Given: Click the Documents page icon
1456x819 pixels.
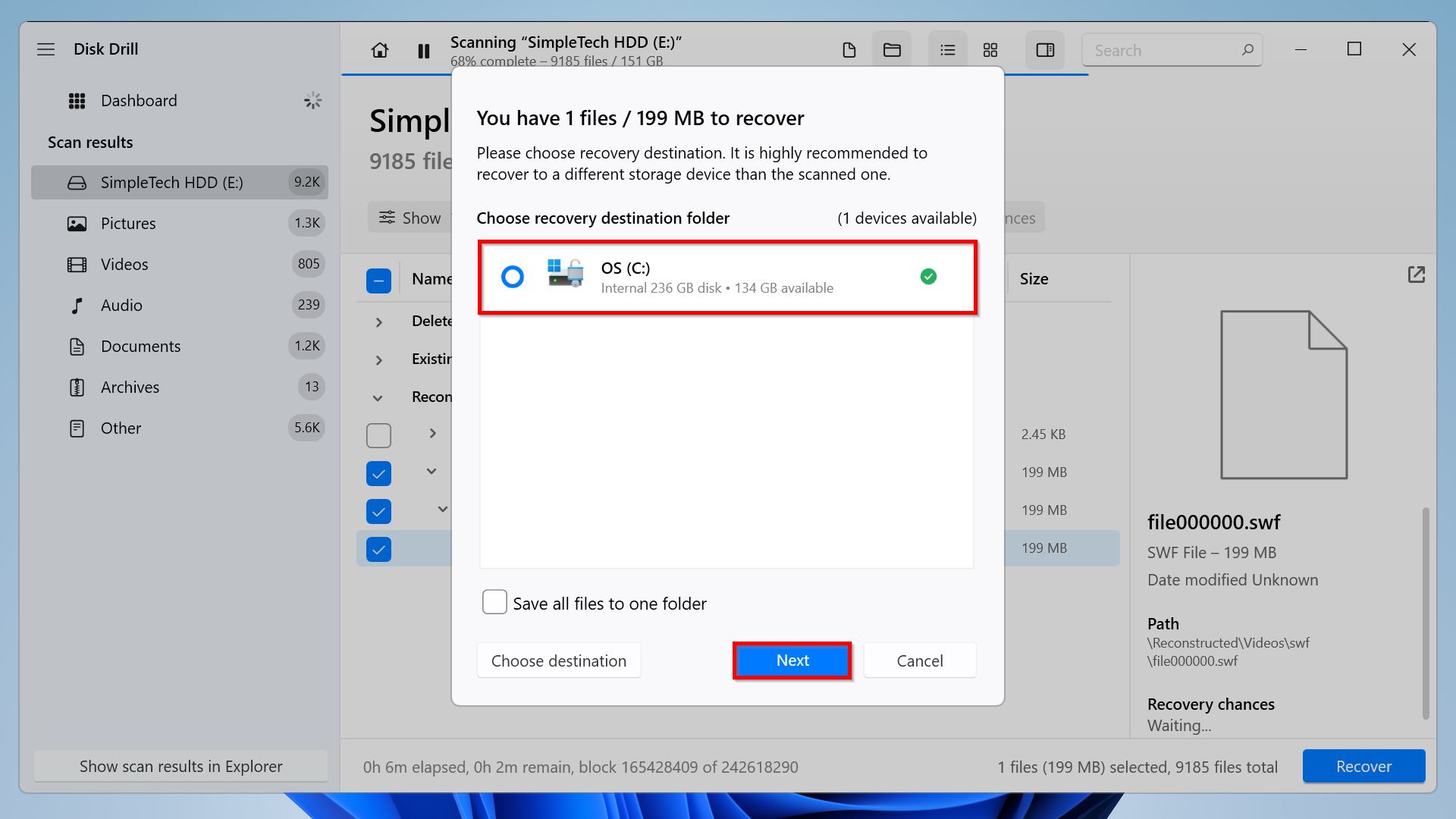Looking at the screenshot, I should pyautogui.click(x=77, y=347).
